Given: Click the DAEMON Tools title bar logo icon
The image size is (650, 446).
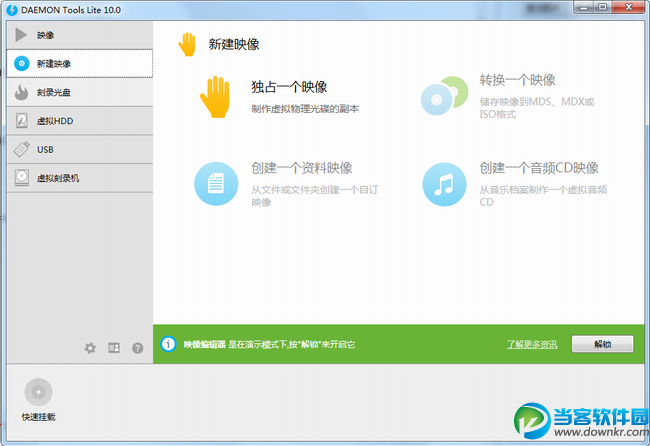Looking at the screenshot, I should click(12, 10).
